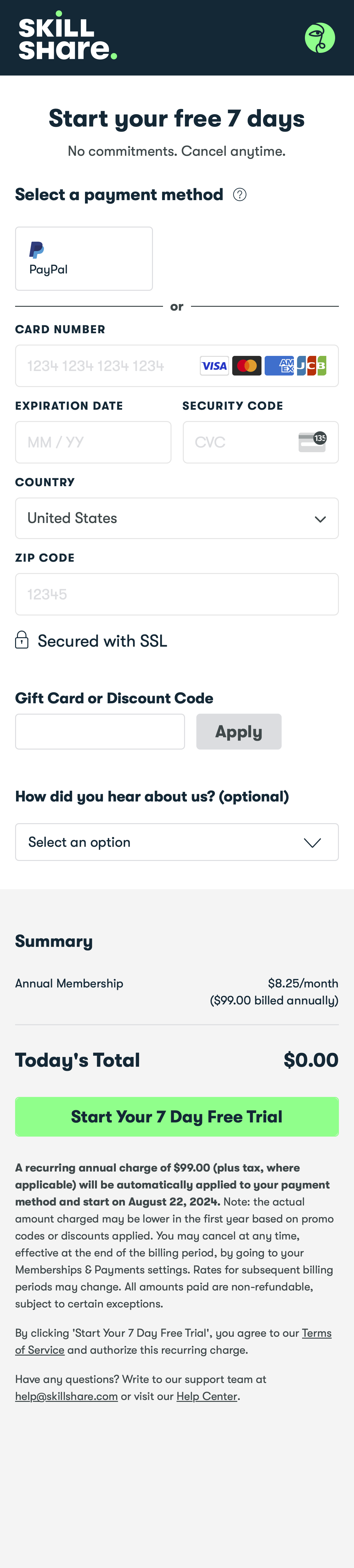The image size is (354, 1568).
Task: Visit the Help Center
Action: 207,1396
